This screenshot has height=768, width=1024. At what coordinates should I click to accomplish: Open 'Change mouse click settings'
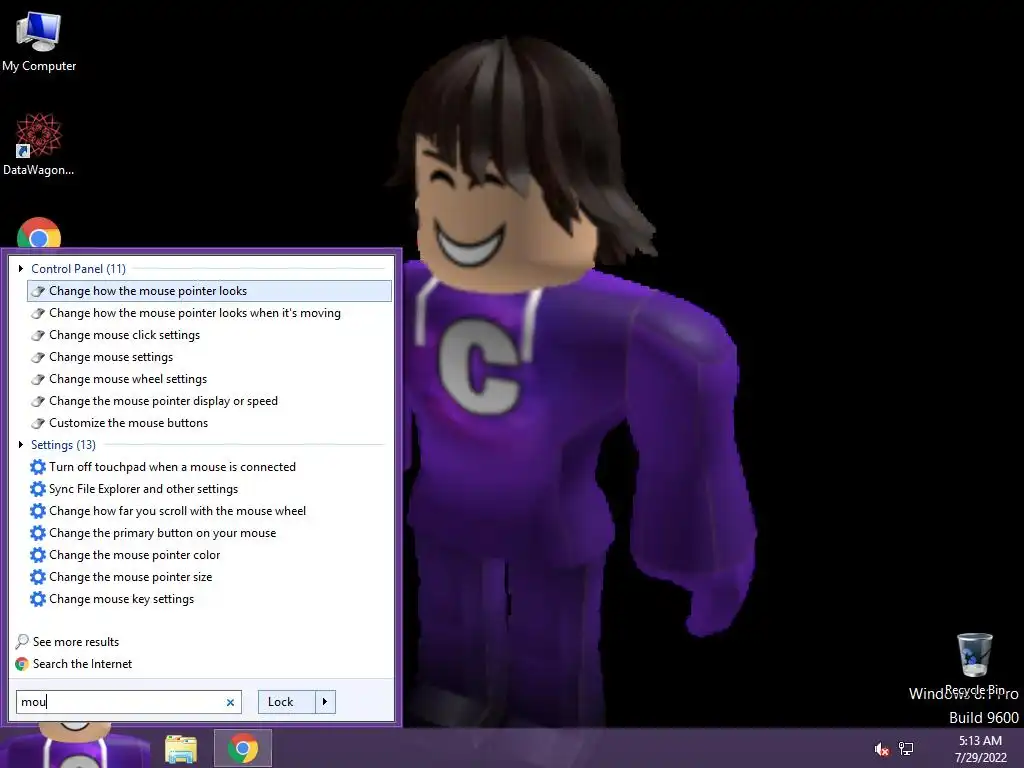pyautogui.click(x=210, y=335)
